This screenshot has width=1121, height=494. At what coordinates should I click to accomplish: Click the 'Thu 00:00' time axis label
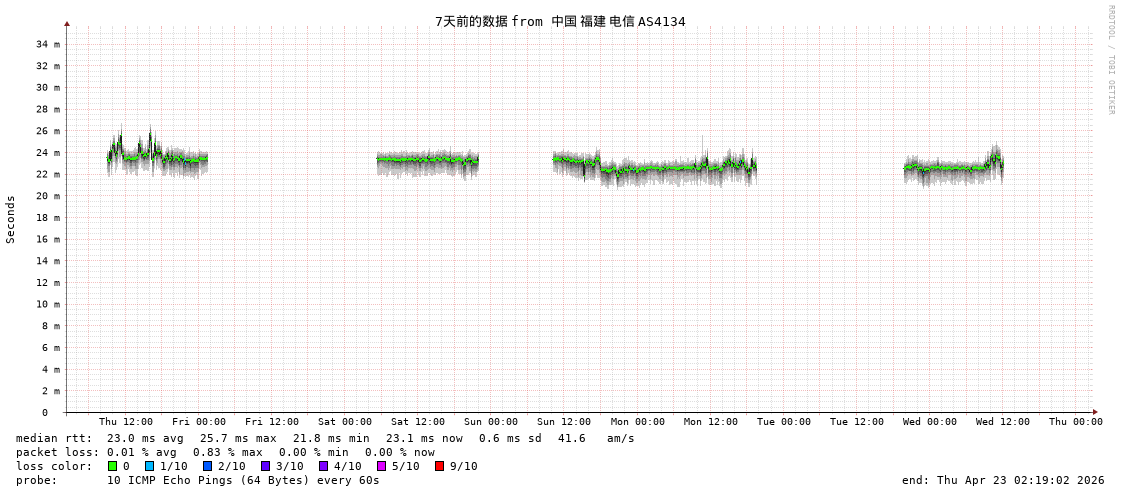(x=1076, y=422)
